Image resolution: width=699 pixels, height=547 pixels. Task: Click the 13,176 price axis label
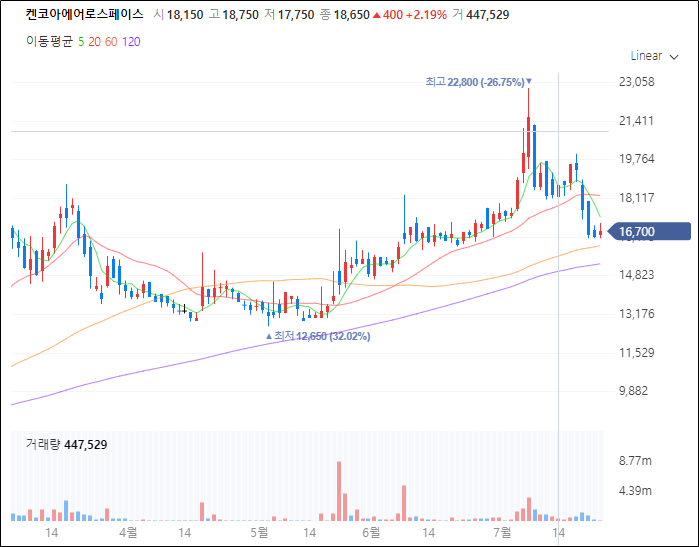click(x=637, y=314)
